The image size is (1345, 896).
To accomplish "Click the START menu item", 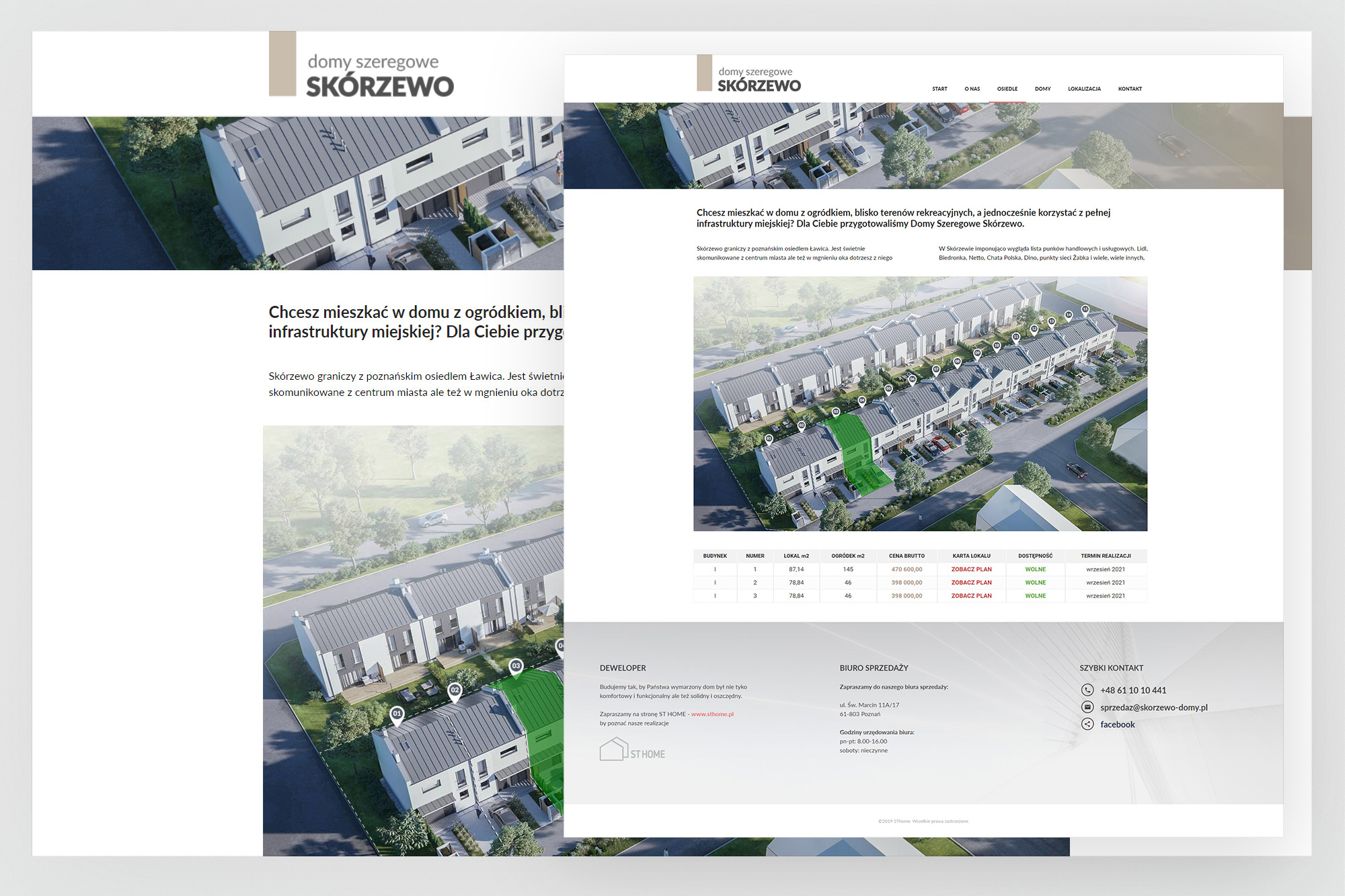I will coord(939,89).
